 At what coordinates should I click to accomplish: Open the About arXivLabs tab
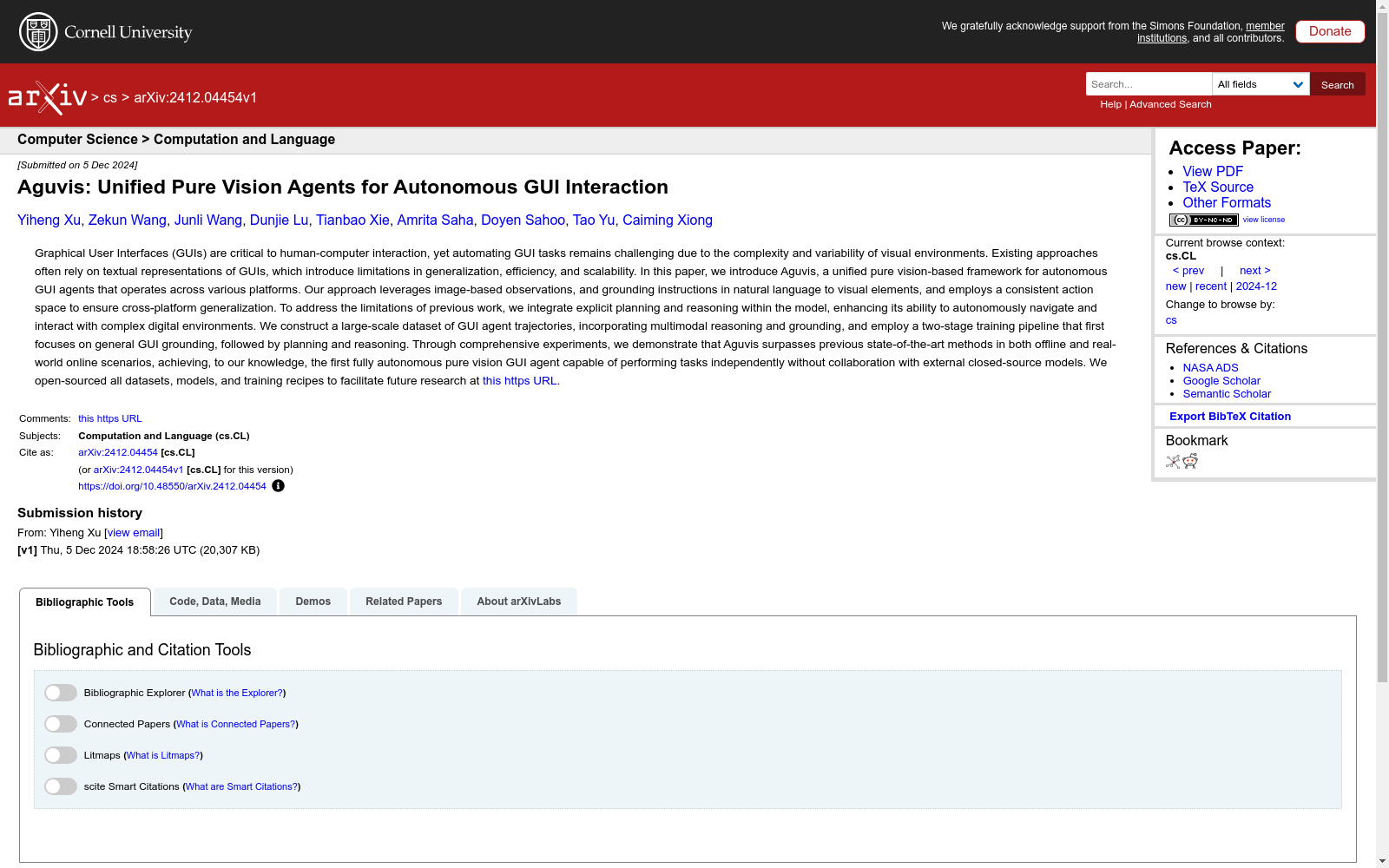pyautogui.click(x=519, y=602)
